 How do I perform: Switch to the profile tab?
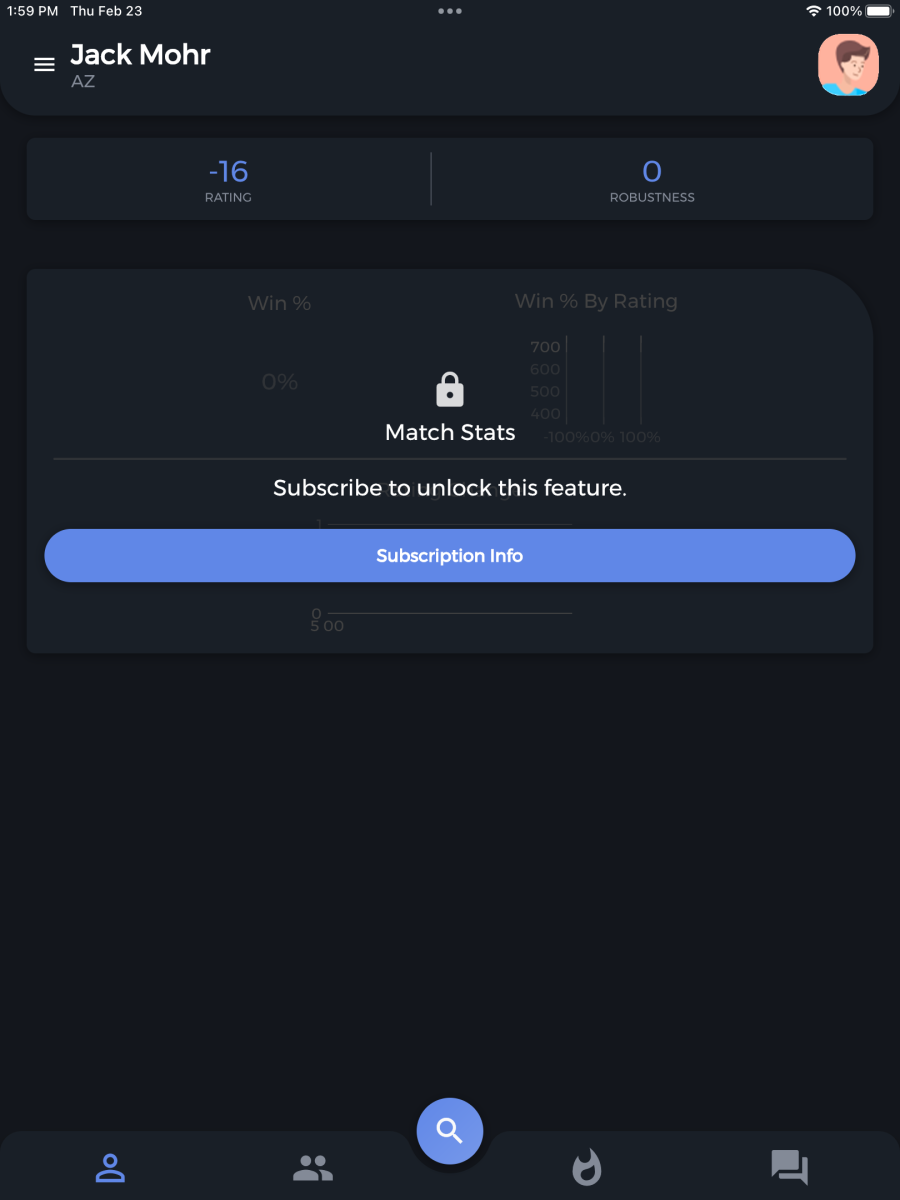click(110, 1167)
